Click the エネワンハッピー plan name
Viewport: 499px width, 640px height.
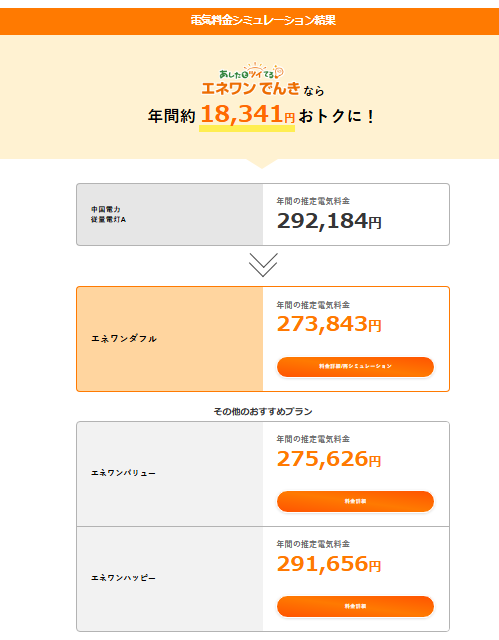[123, 578]
